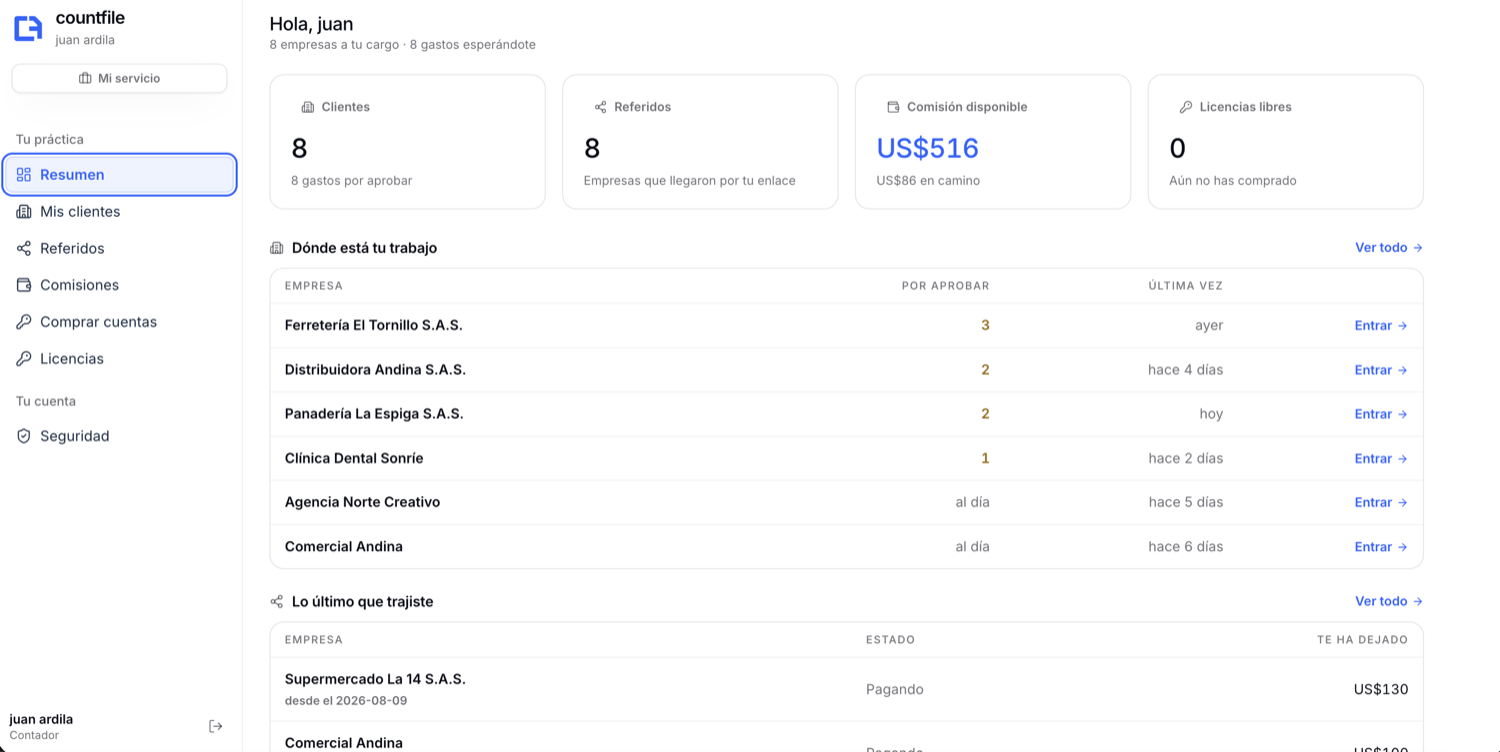Click the Referidos share icon in sidebar

[x=24, y=249]
